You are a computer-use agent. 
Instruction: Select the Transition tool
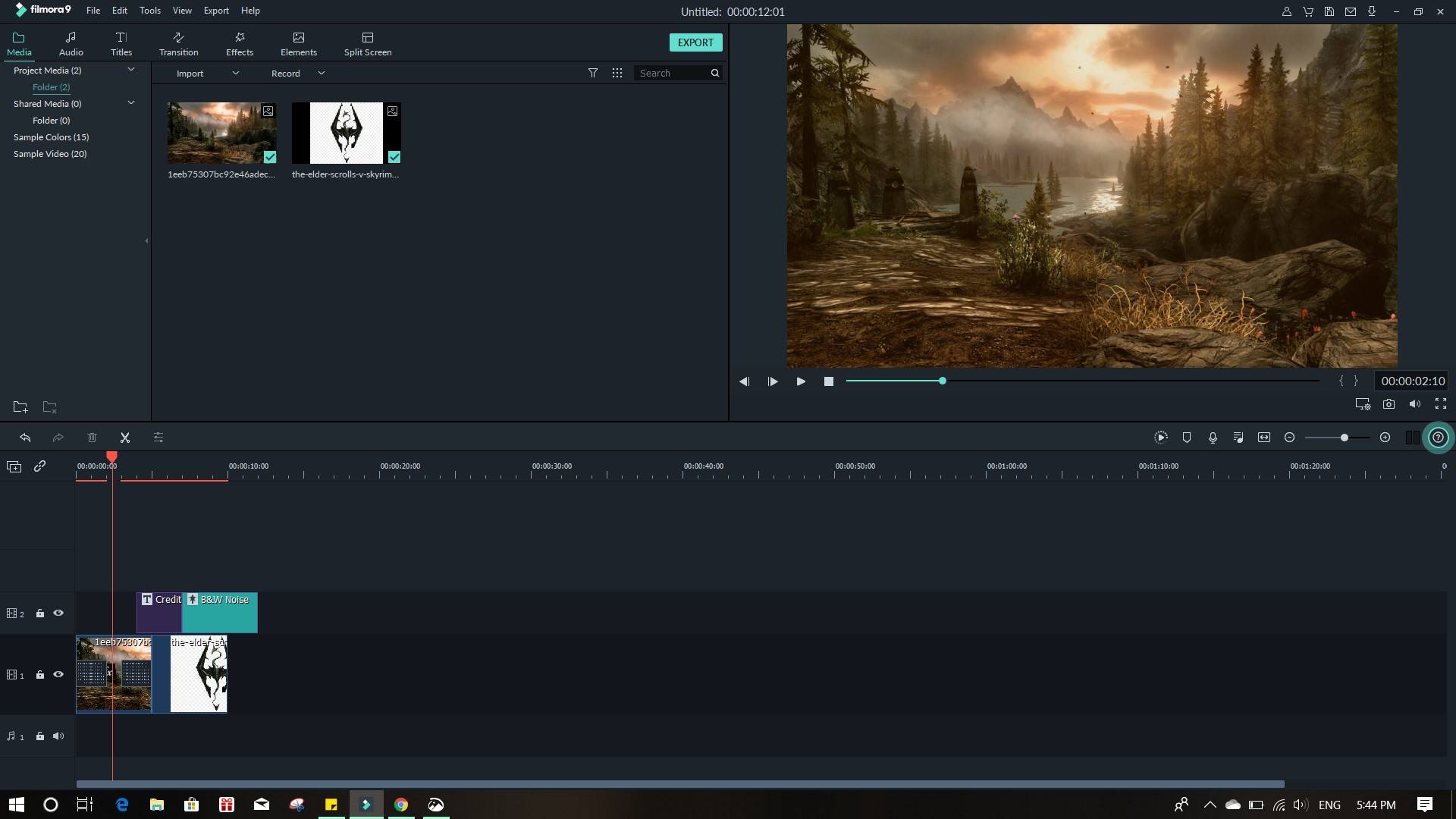pos(178,42)
